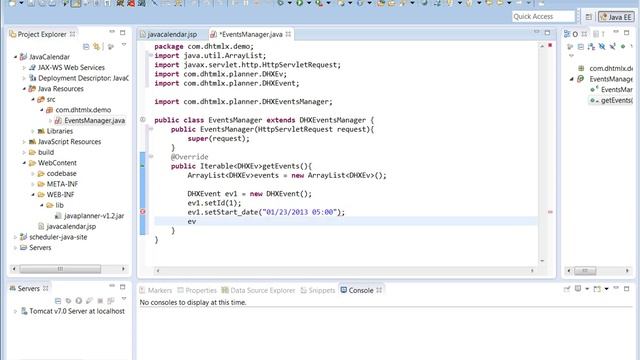Maximize the editor area
Screen dimensions: 640x360
[547, 33]
